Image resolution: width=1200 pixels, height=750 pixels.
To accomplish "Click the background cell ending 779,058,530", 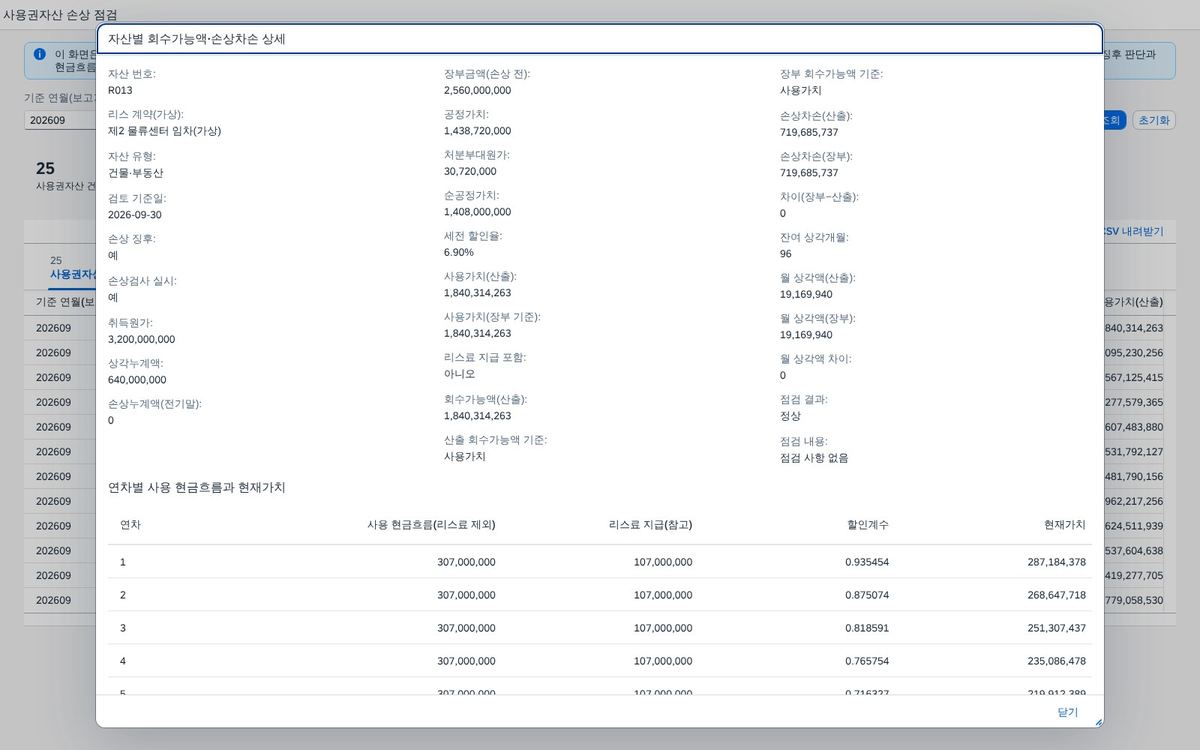I will (x=1133, y=600).
